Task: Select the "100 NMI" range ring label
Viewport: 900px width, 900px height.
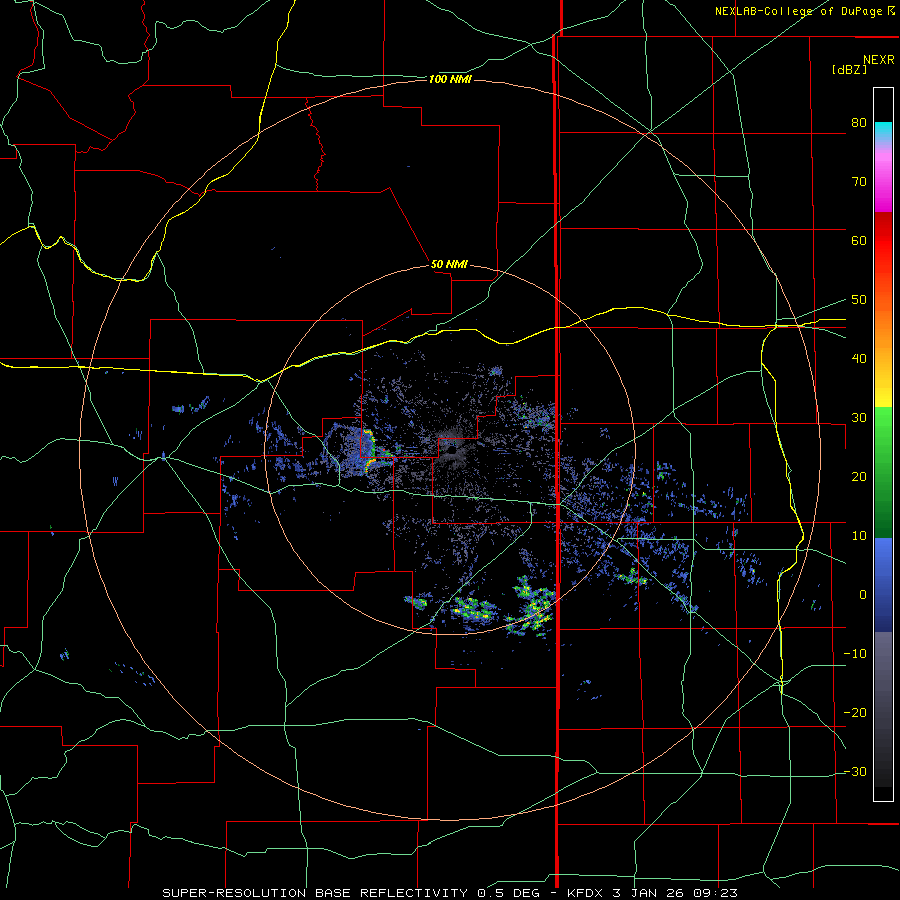Action: click(x=450, y=79)
